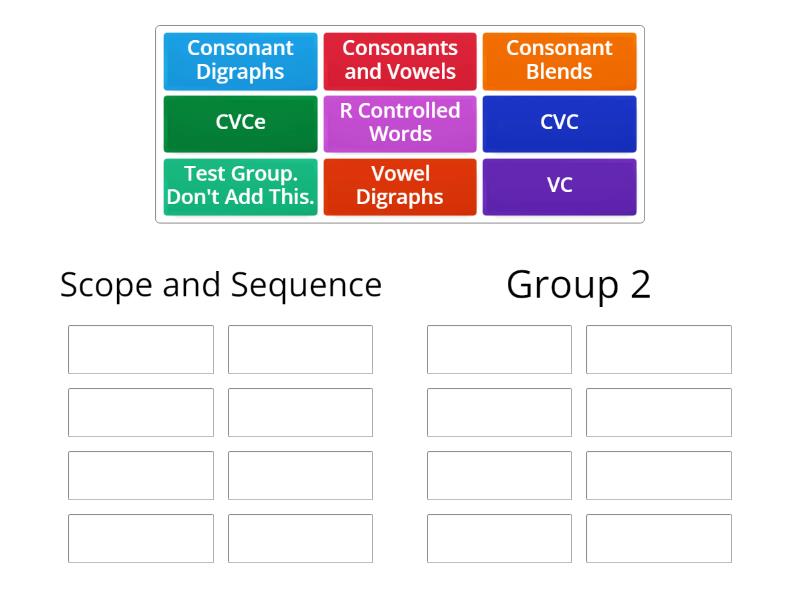This screenshot has width=800, height=600.
Task: Click the Consonants and Vowels tile
Action: click(x=400, y=60)
